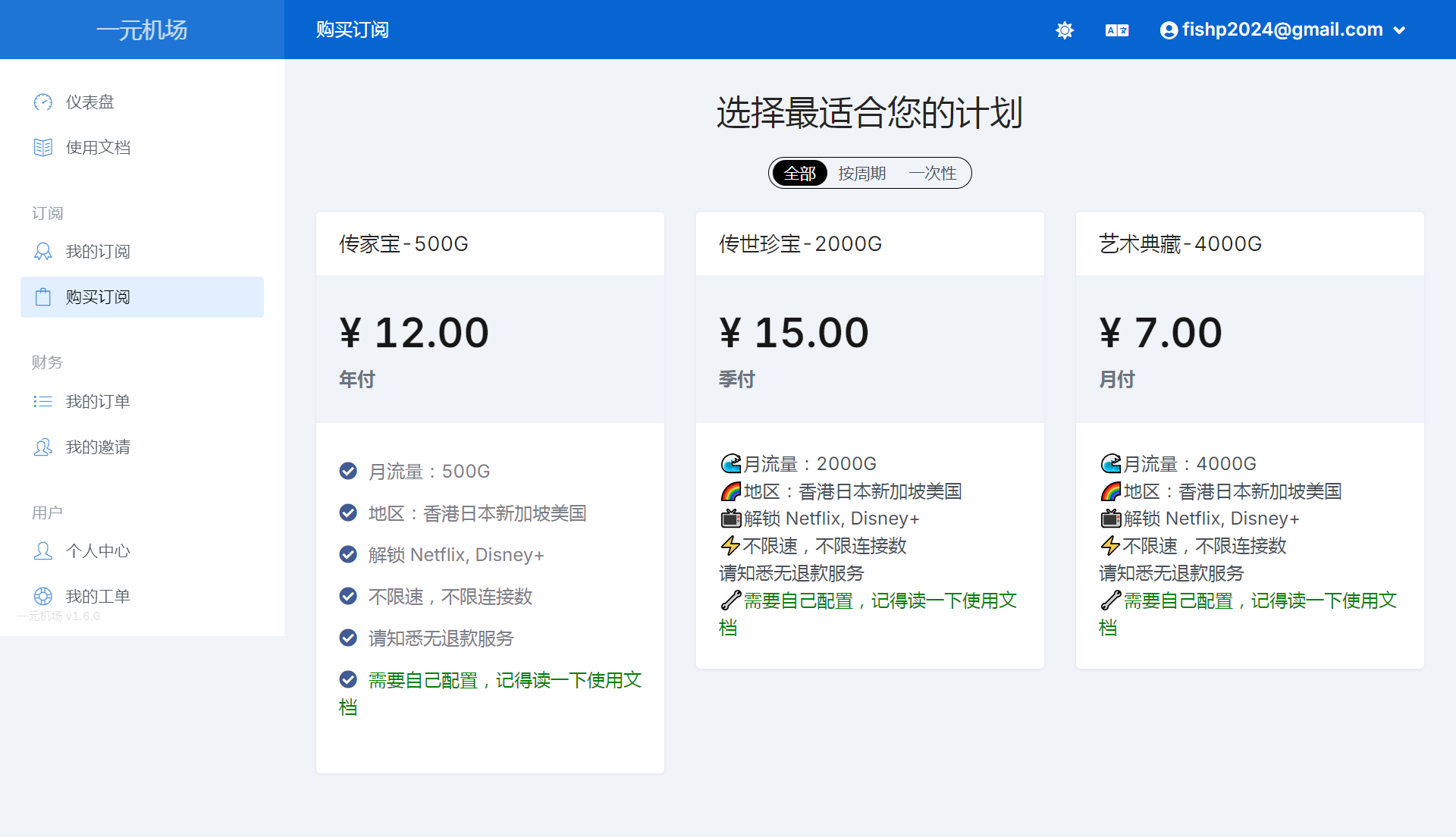Select the 全部 plan filter

[799, 174]
